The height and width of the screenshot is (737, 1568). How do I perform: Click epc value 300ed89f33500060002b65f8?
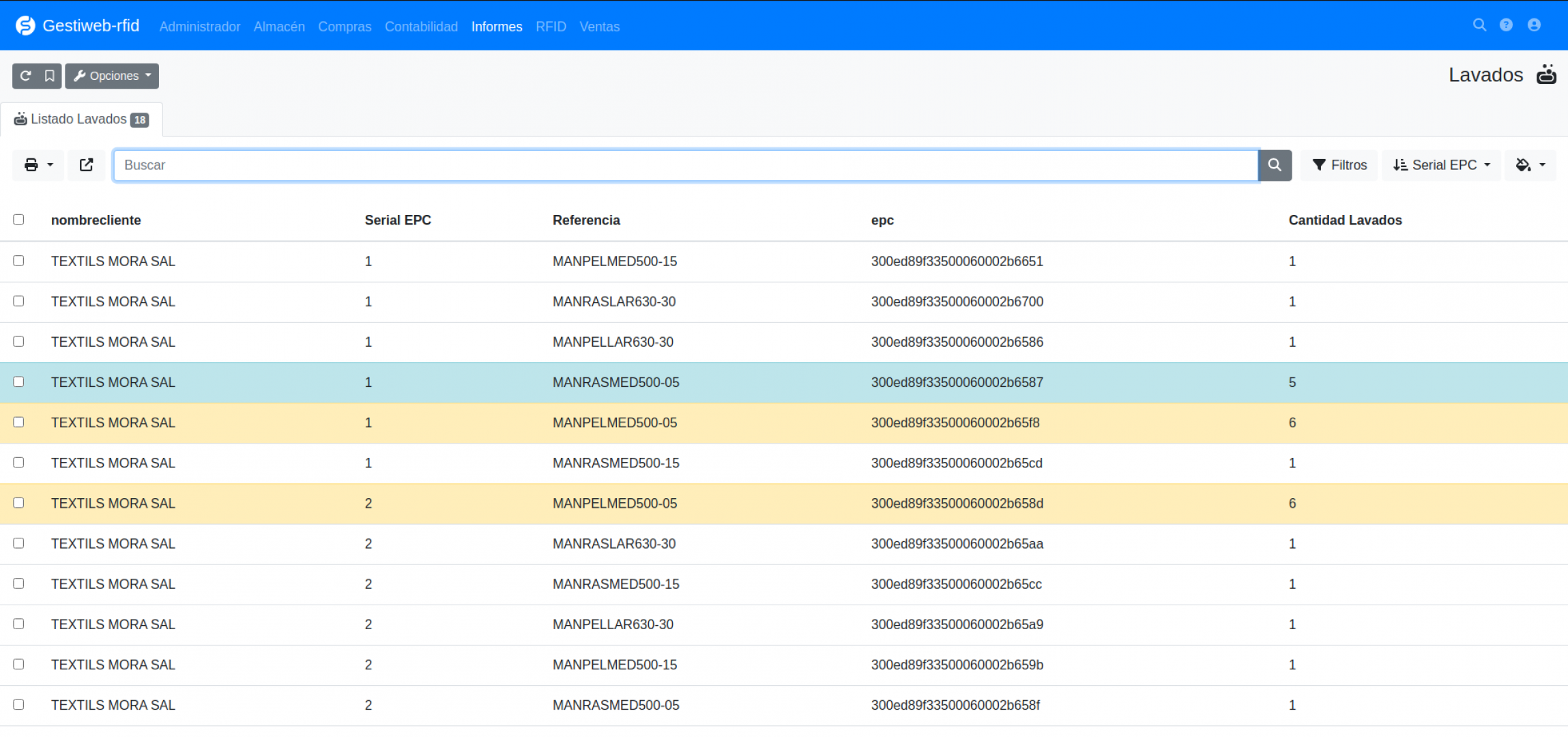[x=955, y=422]
